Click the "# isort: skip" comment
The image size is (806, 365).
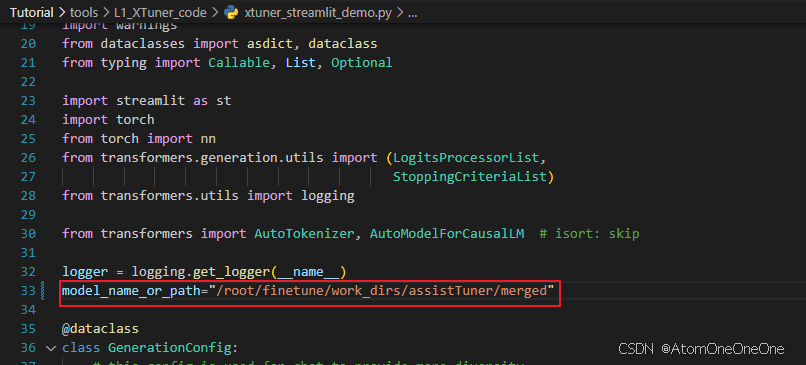pyautogui.click(x=589, y=234)
